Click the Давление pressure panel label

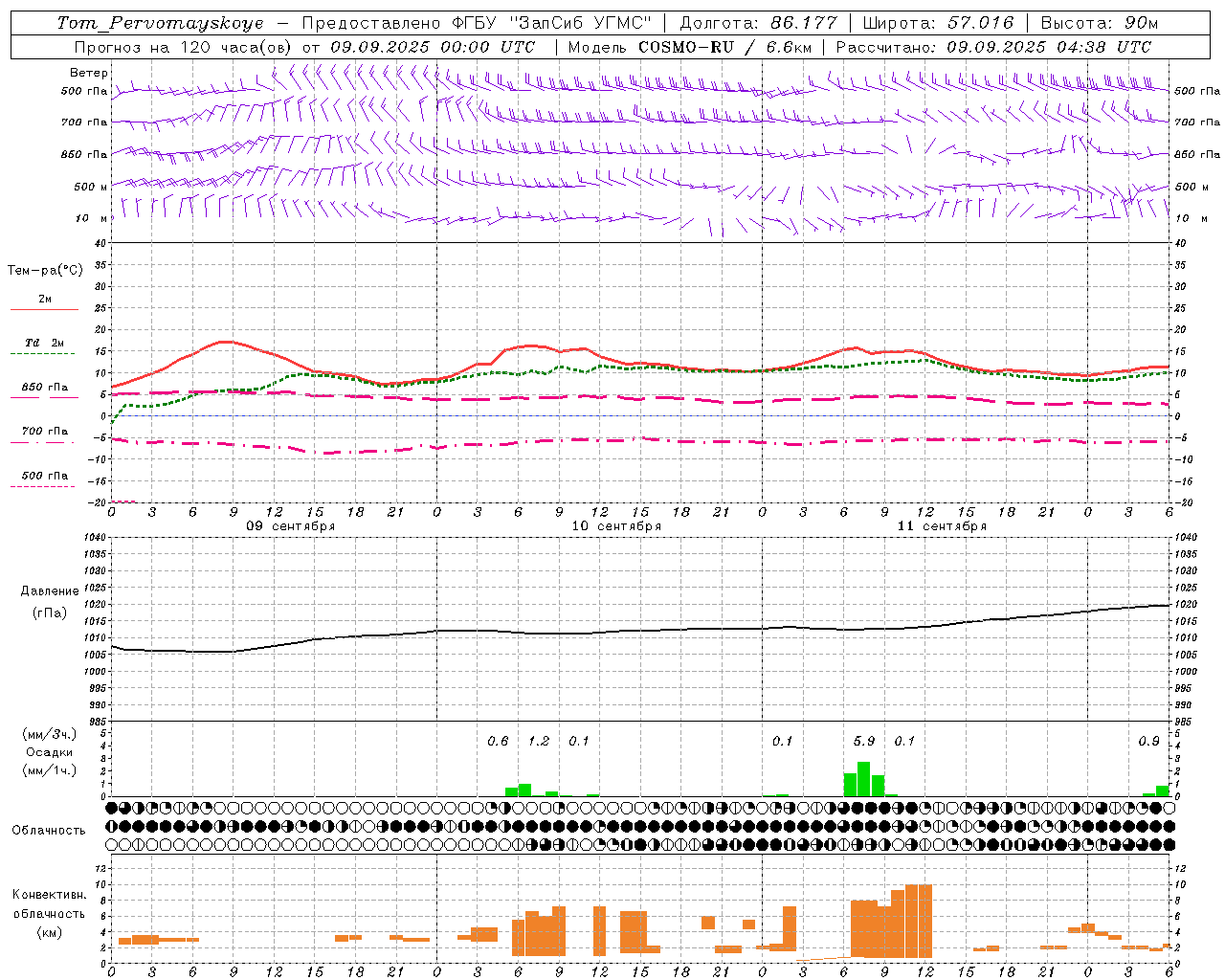click(x=50, y=591)
